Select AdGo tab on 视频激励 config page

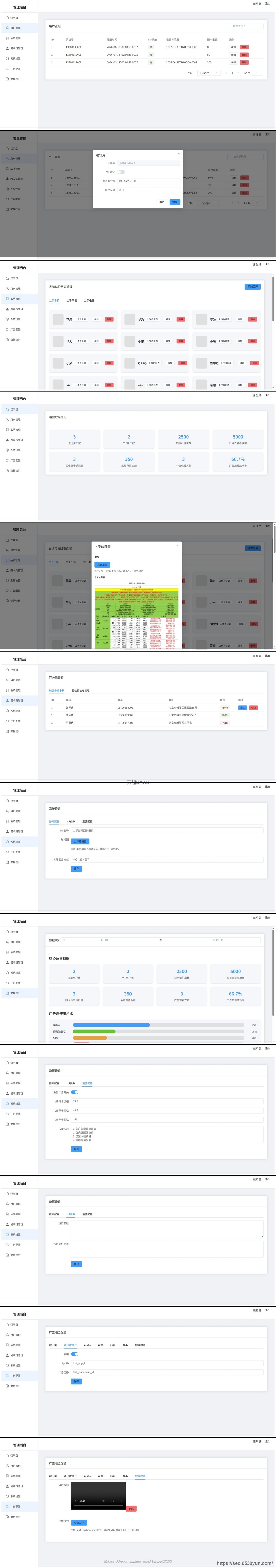pos(87,1476)
